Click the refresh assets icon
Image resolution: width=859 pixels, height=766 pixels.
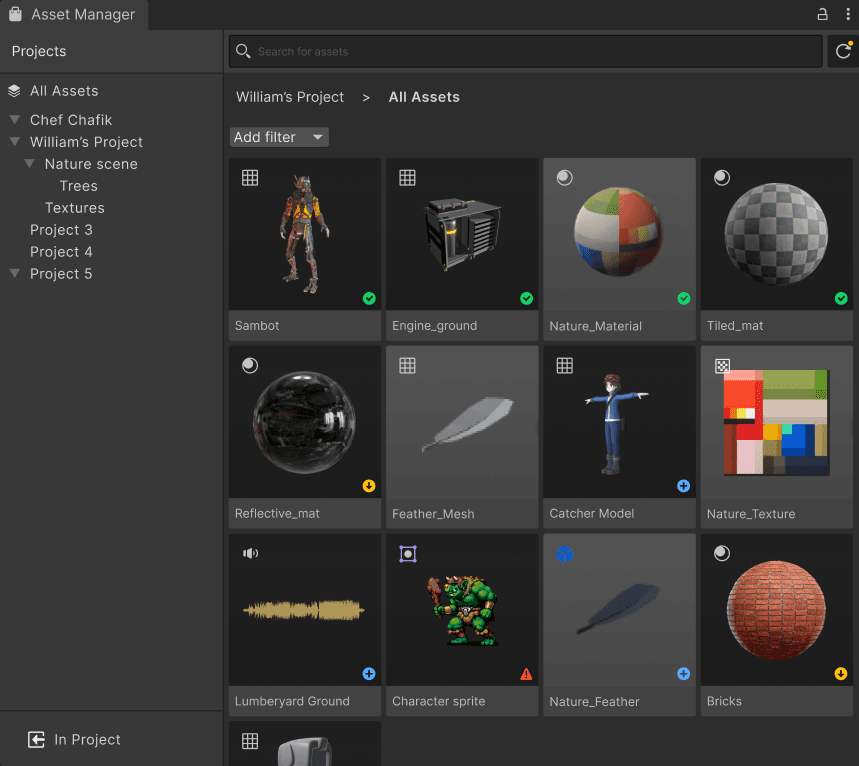(845, 50)
